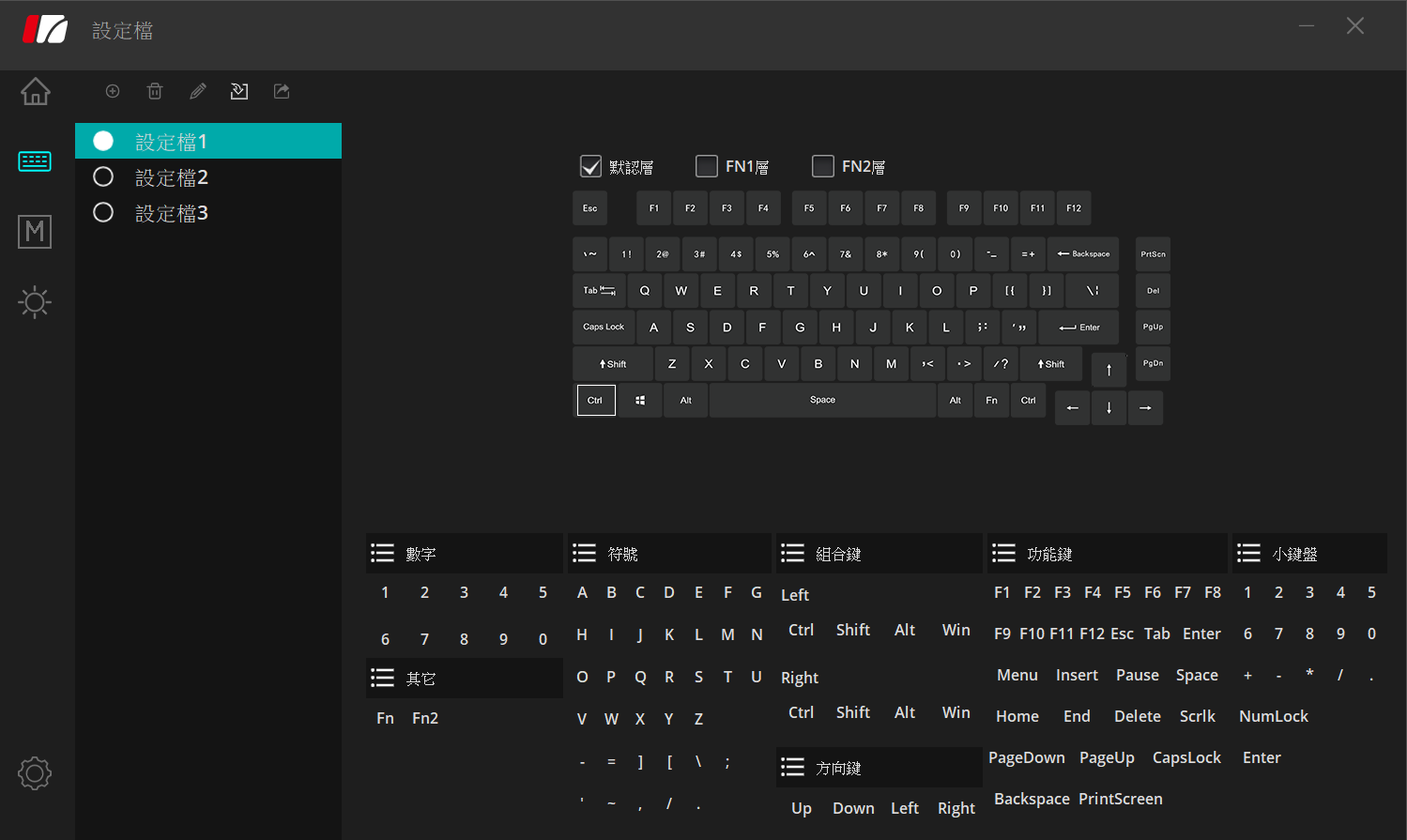Select the 設定檔2 profile radio button
Image resolution: width=1407 pixels, height=840 pixels.
click(103, 176)
